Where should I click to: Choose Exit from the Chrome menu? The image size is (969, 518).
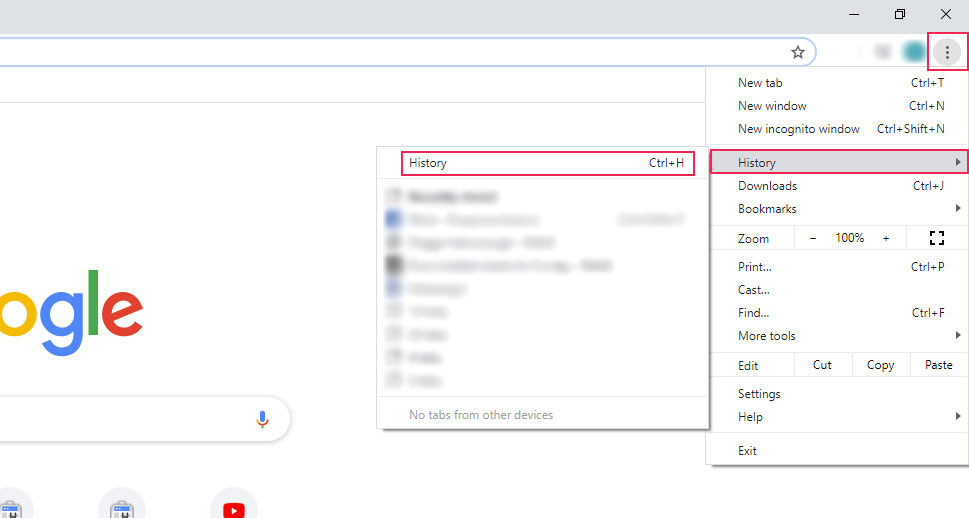(x=837, y=451)
